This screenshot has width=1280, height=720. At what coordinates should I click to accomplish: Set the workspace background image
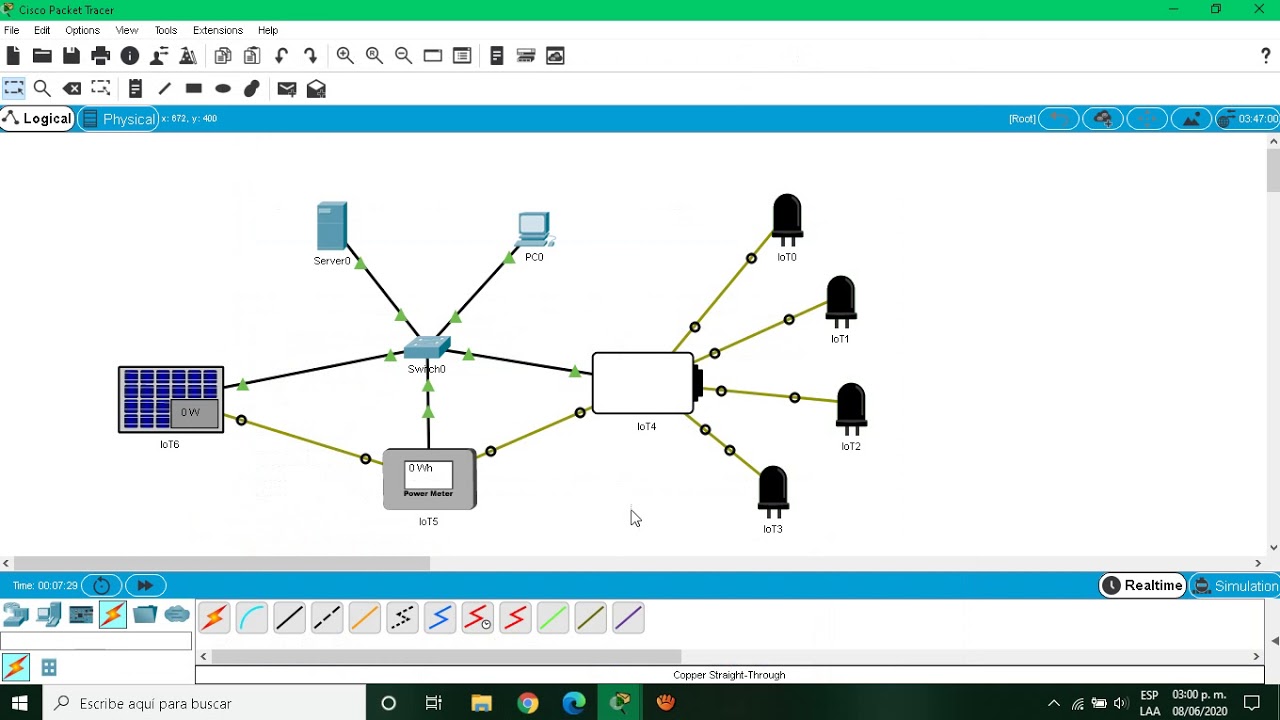[x=1191, y=119]
